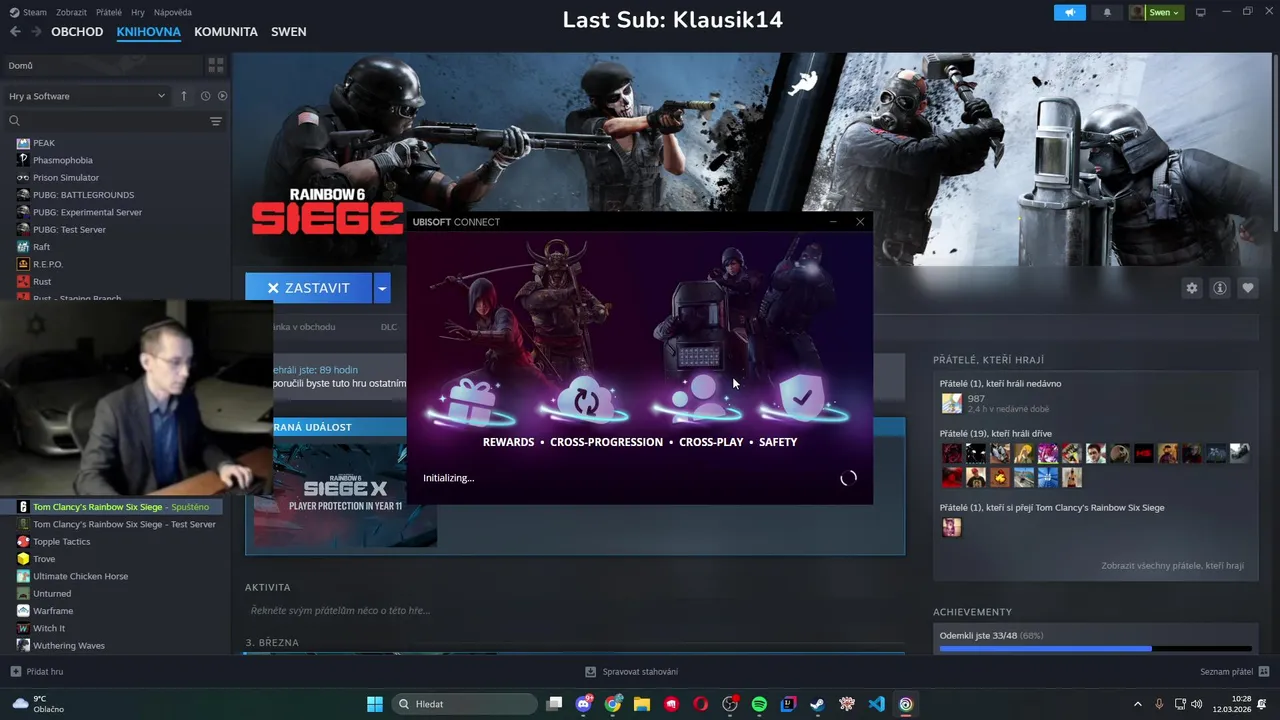The width and height of the screenshot is (1280, 720).
Task: Open the Sven account dropdown
Action: (x=1157, y=12)
